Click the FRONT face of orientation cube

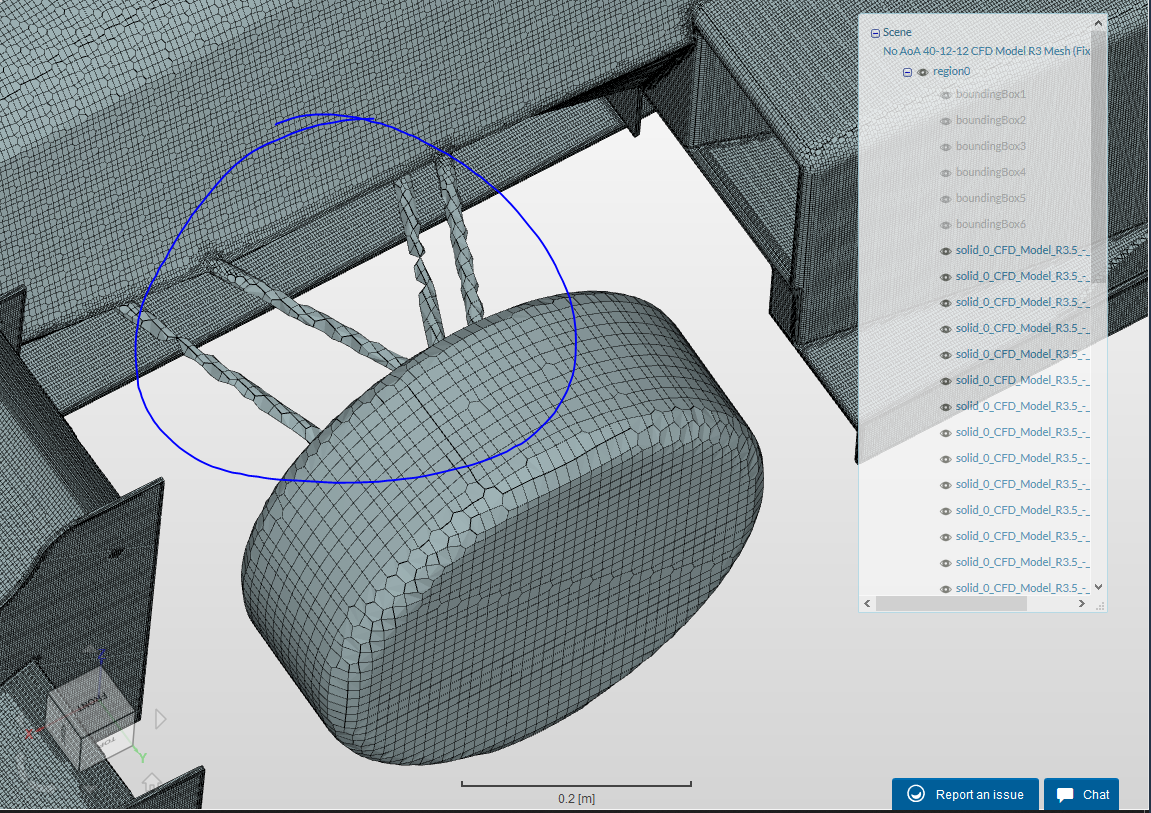click(x=92, y=703)
